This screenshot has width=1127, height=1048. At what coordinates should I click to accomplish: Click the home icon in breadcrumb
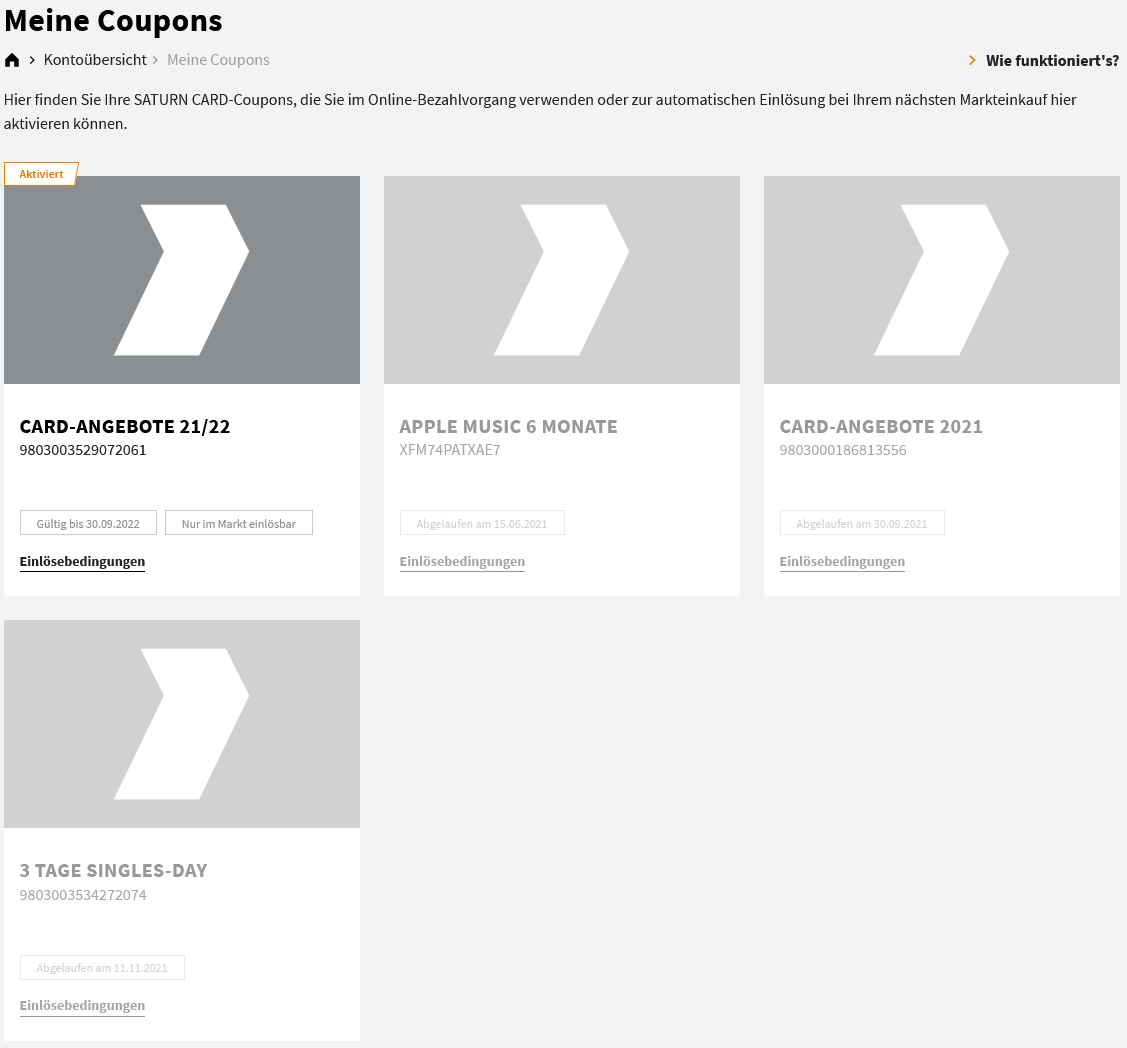click(12, 60)
